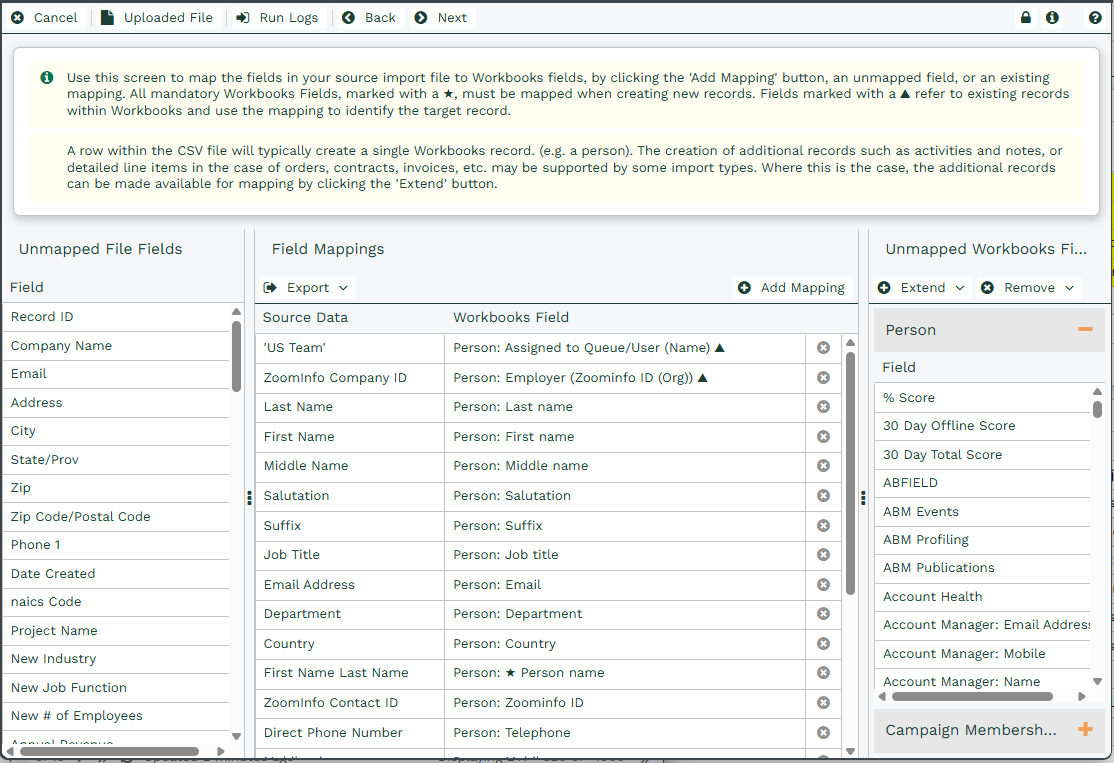The width and height of the screenshot is (1114, 763).
Task: Remove the Job Title mapping
Action: [823, 555]
